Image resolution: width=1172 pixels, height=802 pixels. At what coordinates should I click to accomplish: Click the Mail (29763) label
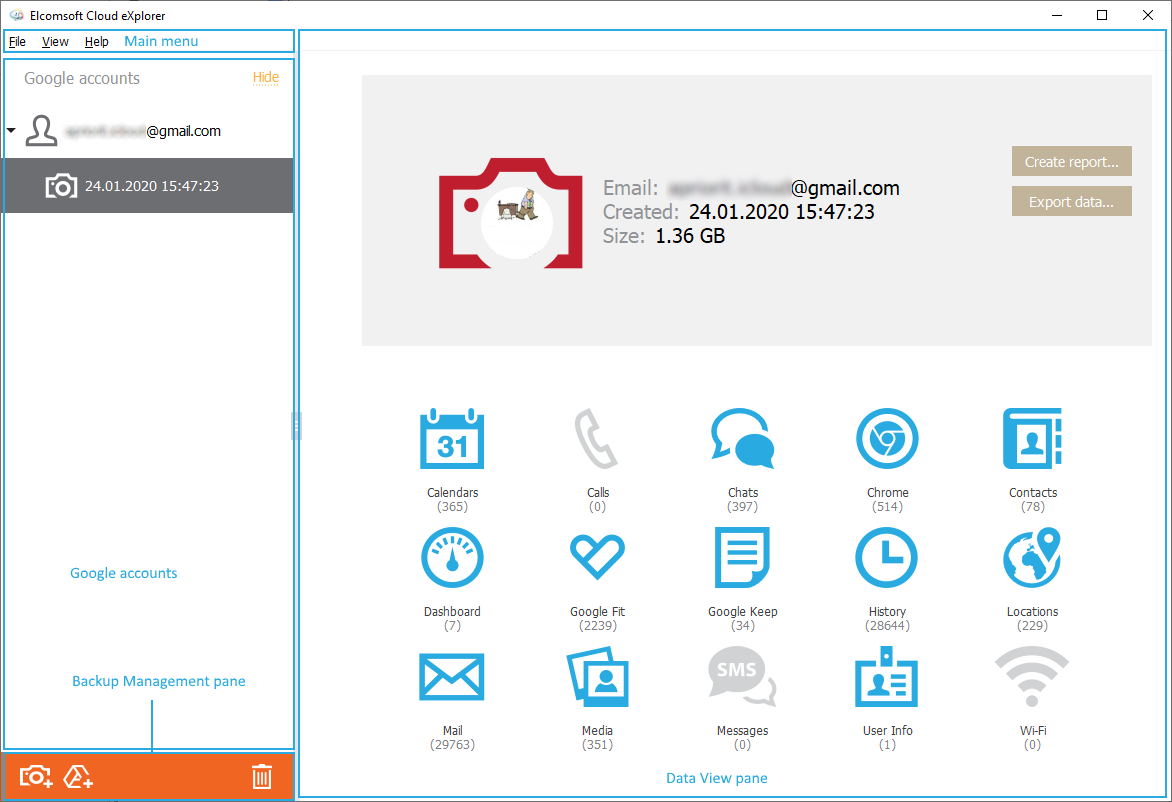452,738
